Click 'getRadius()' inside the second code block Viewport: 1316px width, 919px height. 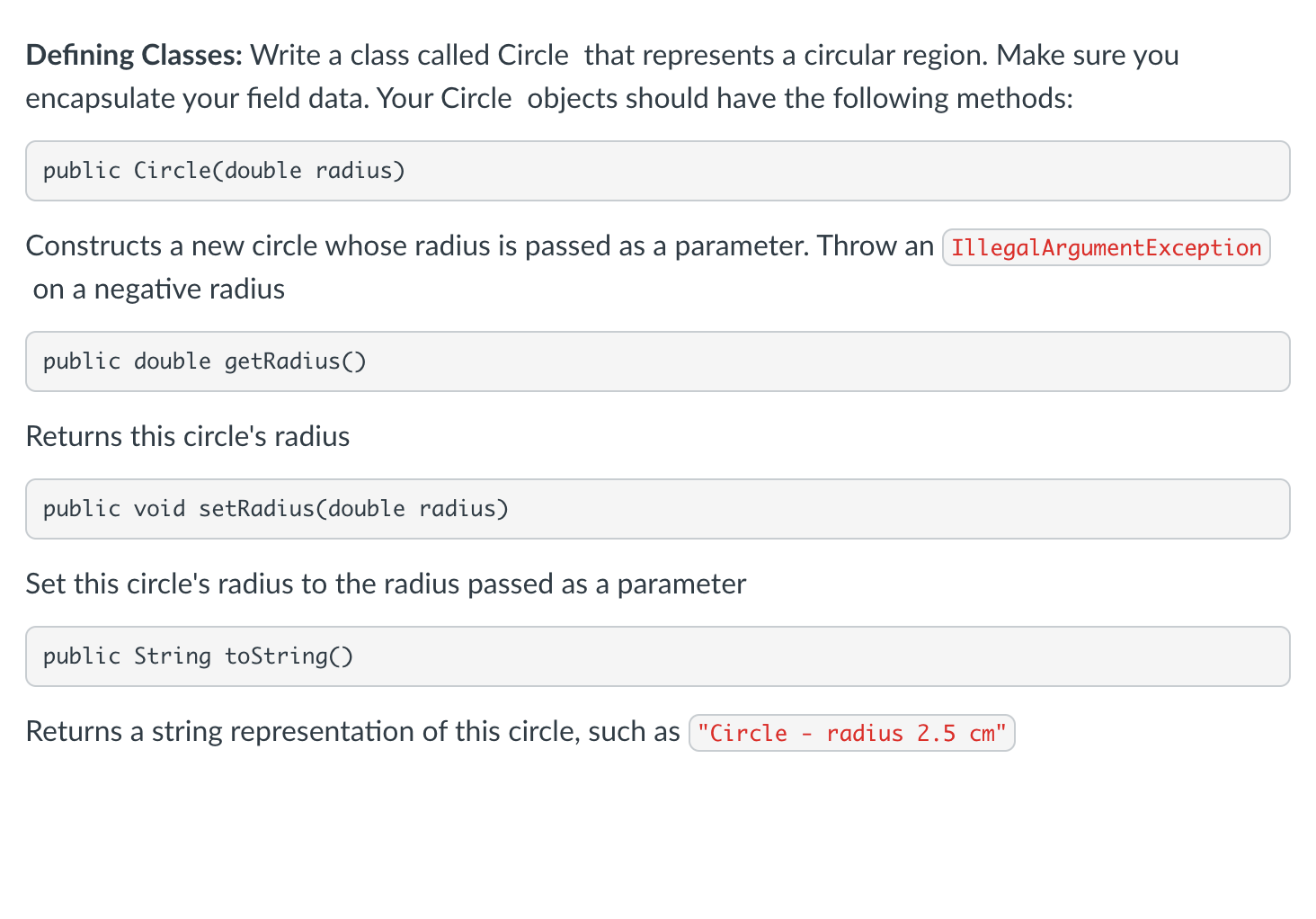295,361
